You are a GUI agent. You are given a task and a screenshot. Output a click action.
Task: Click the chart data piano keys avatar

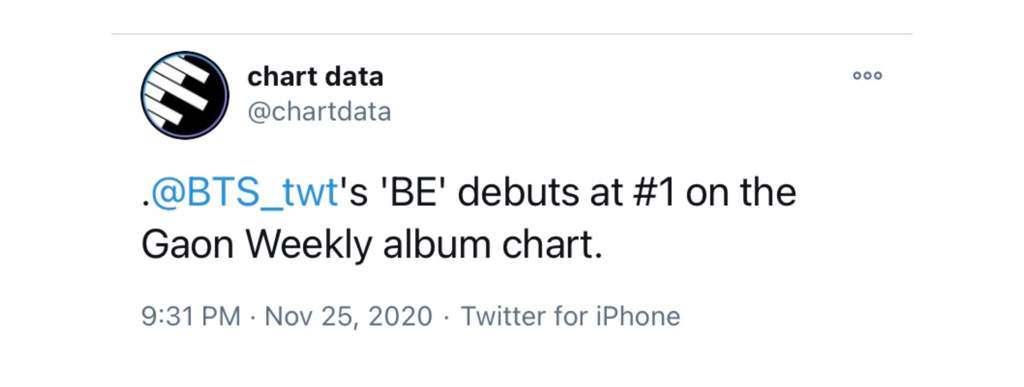coord(185,95)
